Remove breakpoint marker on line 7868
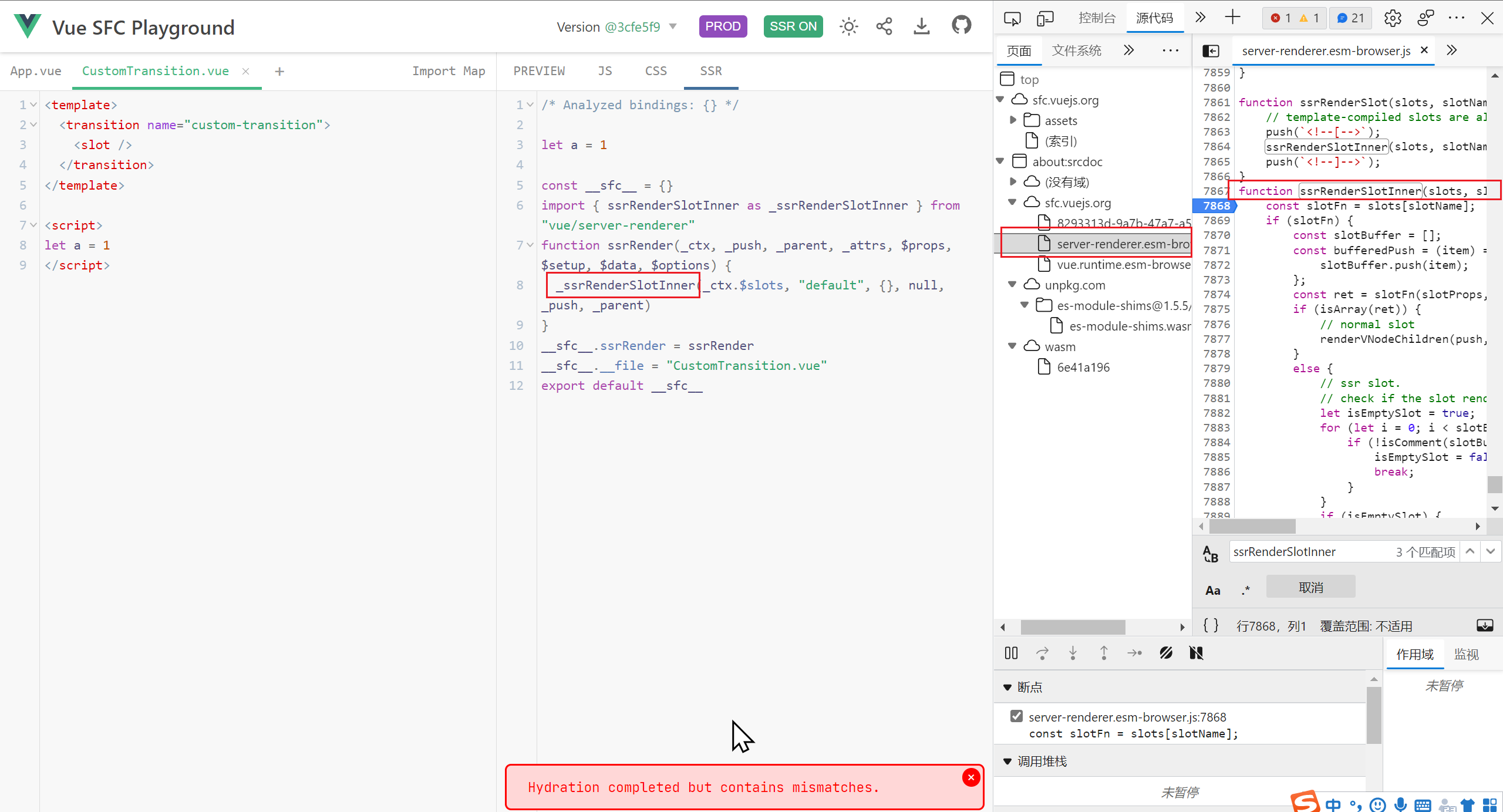This screenshot has width=1503, height=812. (x=1215, y=205)
